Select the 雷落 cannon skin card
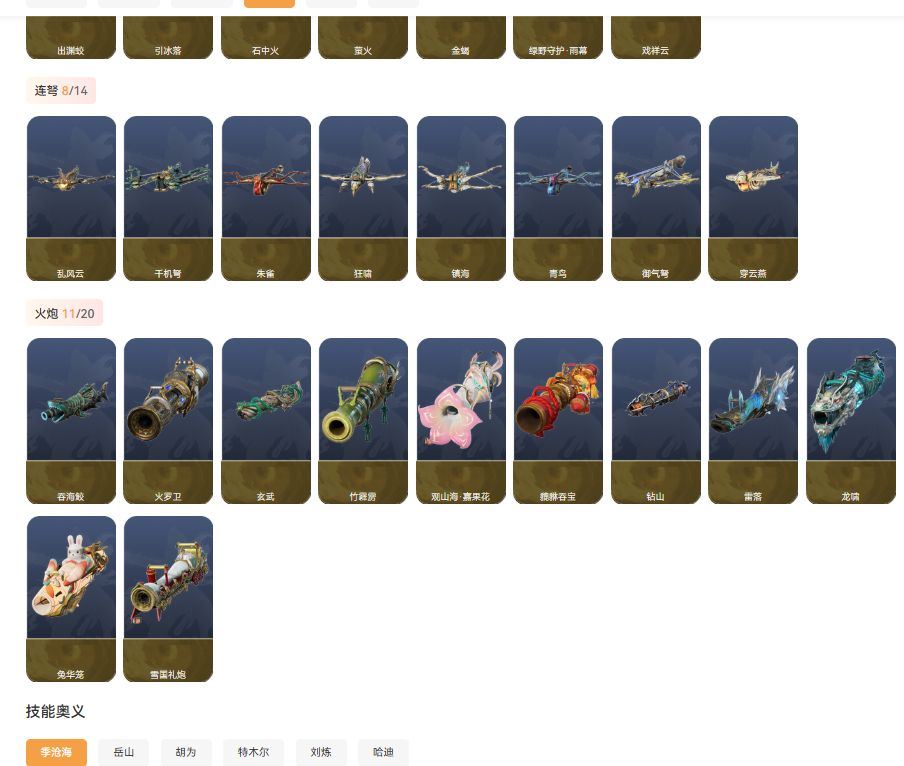The width and height of the screenshot is (904, 766). (x=753, y=421)
